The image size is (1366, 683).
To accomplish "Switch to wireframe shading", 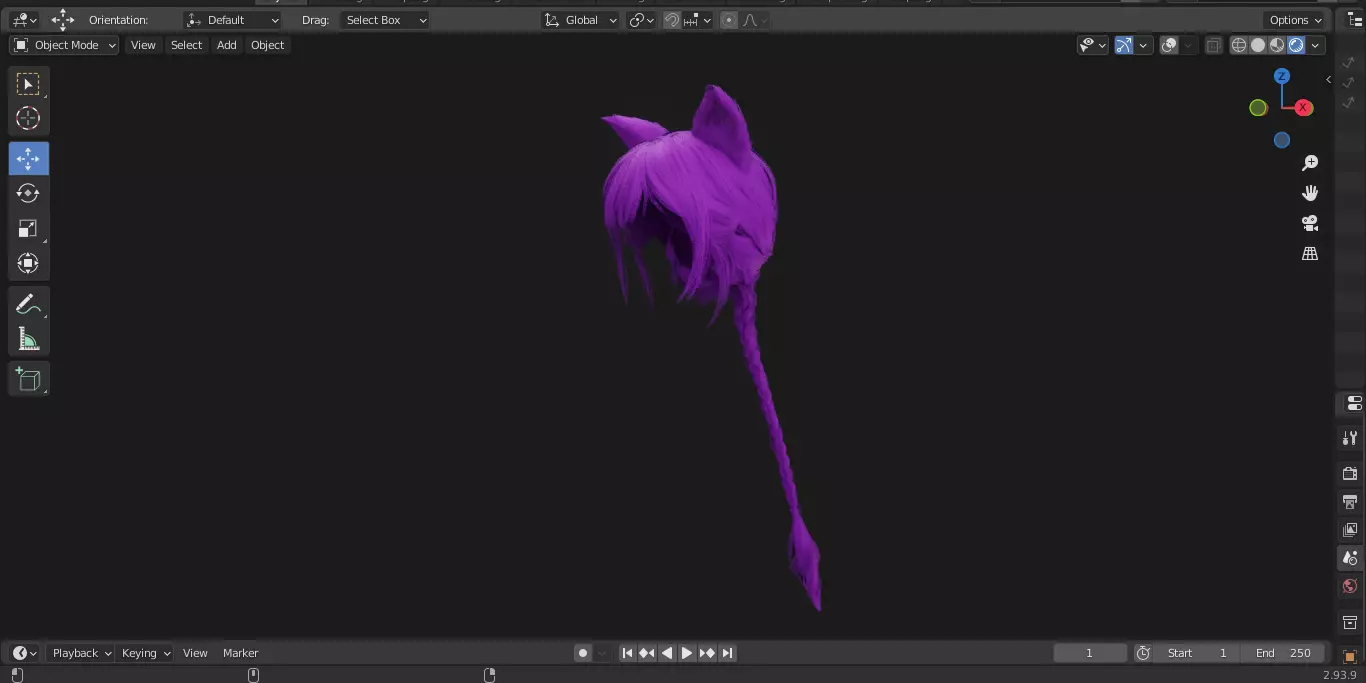I will click(x=1239, y=45).
